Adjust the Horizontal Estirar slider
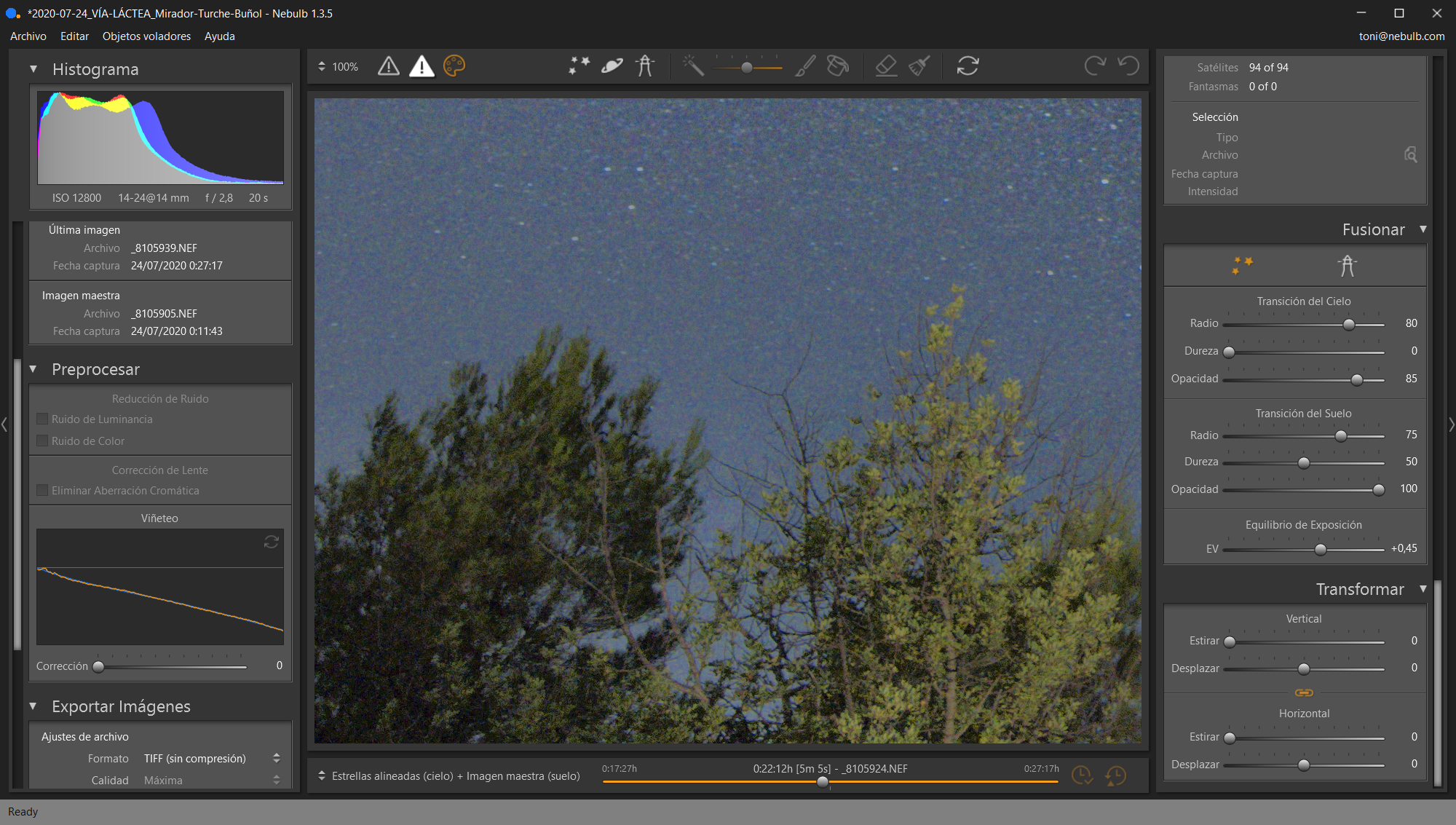This screenshot has width=1456, height=825. (1230, 738)
